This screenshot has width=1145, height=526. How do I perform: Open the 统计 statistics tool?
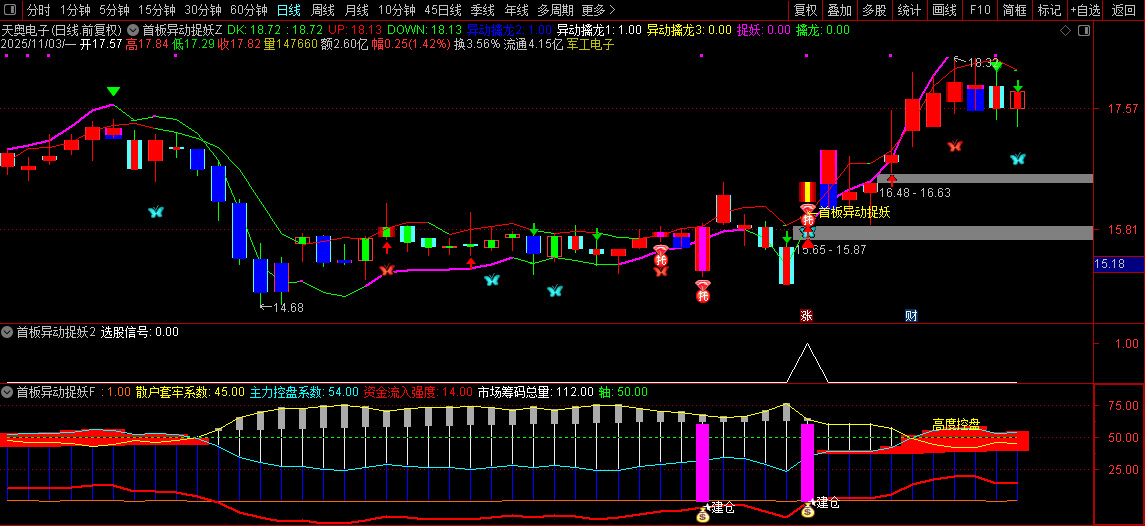pyautogui.click(x=909, y=10)
